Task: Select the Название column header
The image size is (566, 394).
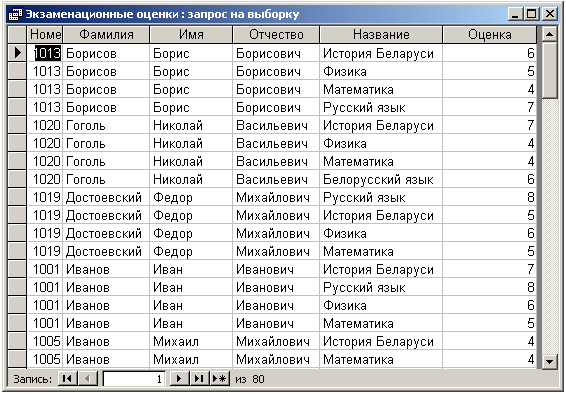Action: [381, 35]
